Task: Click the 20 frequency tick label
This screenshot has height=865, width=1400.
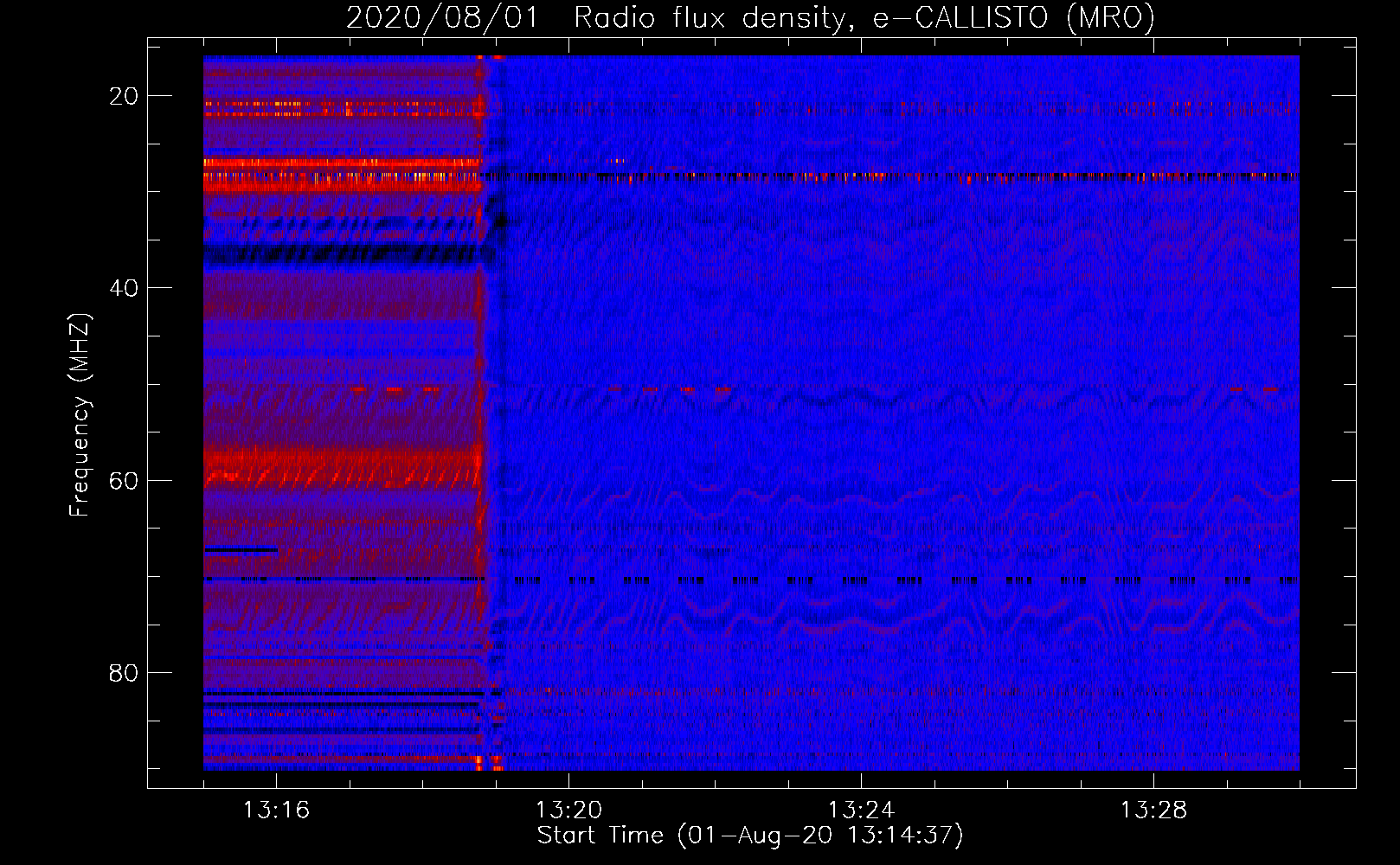Action: [124, 96]
